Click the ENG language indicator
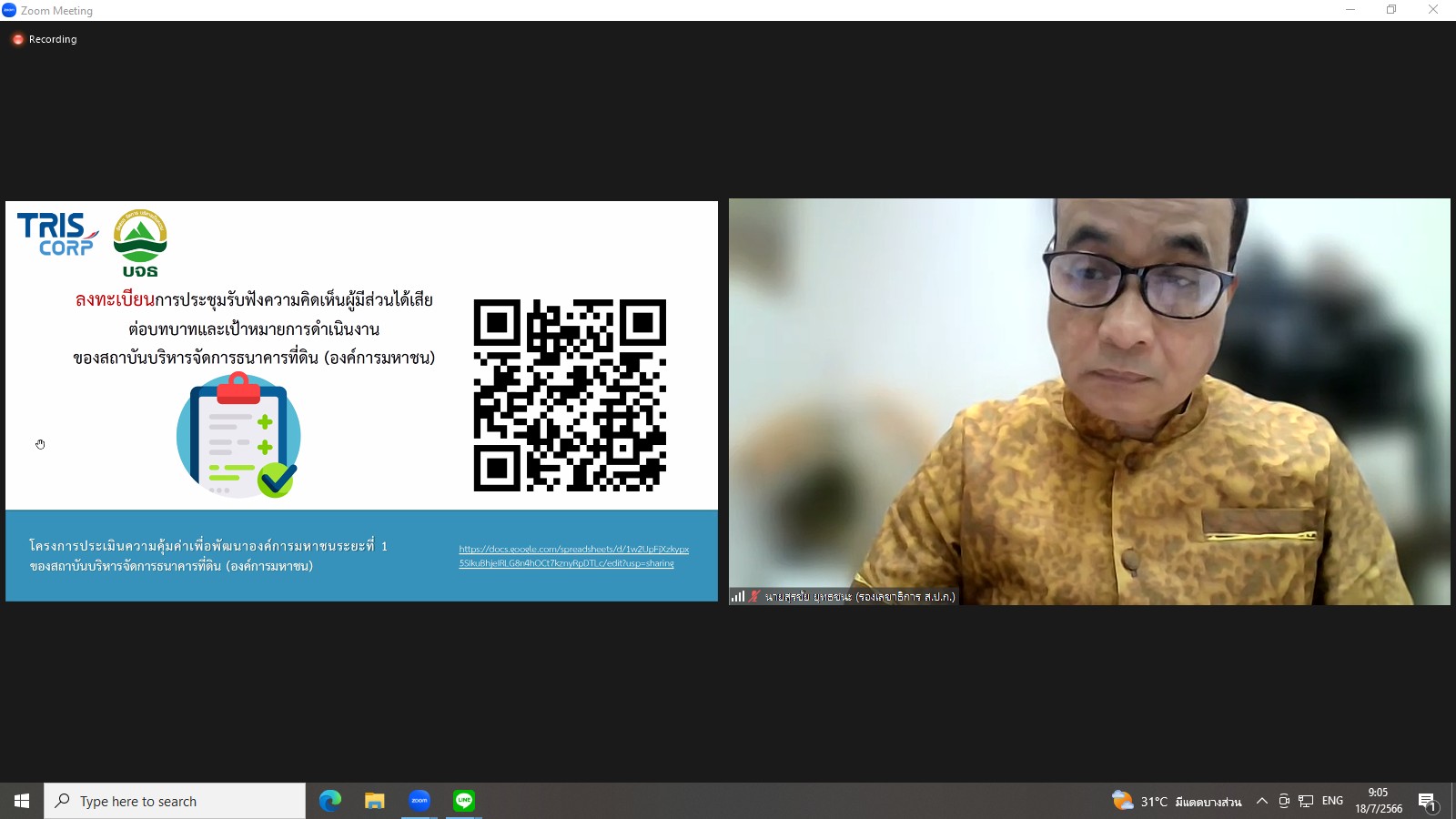 point(1332,801)
